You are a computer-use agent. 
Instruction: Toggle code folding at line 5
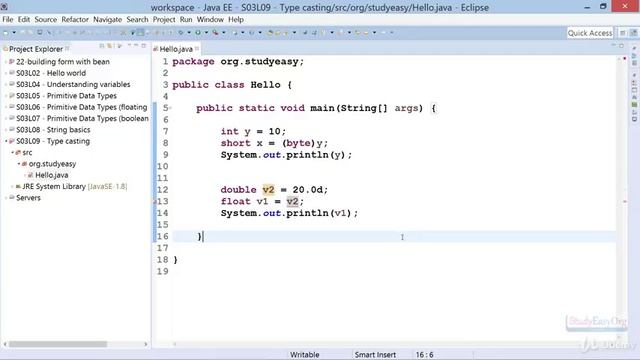pos(171,108)
